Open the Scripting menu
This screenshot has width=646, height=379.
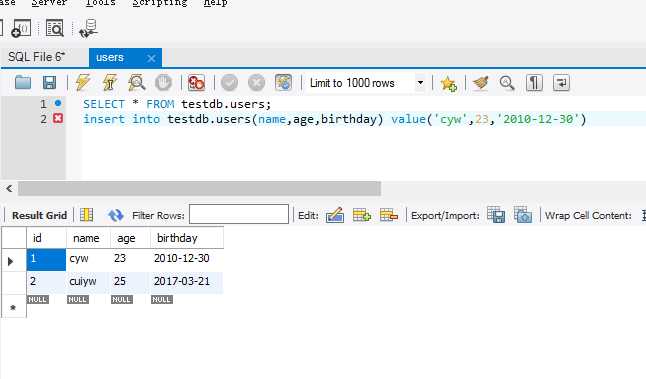(159, 2)
